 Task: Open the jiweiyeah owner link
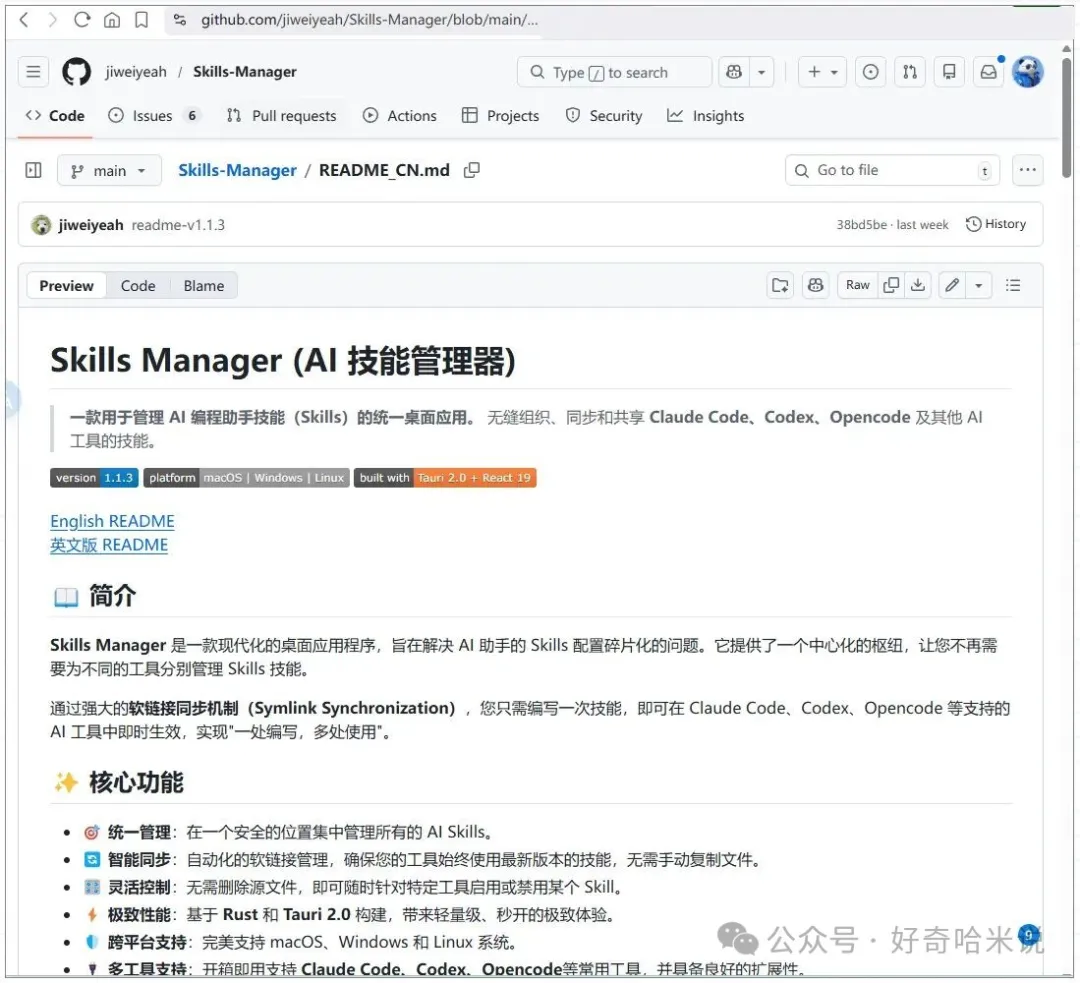pyautogui.click(x=136, y=72)
